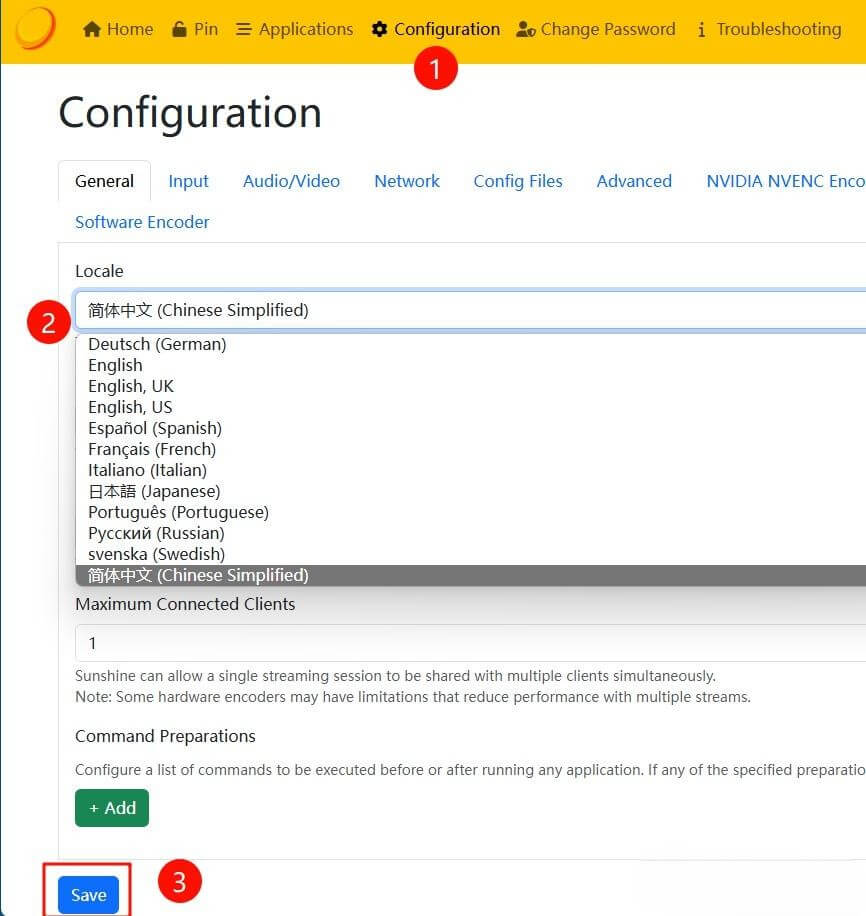Open the Advanced settings tab
Screen dimensions: 866x916
pyautogui.click(x=634, y=181)
